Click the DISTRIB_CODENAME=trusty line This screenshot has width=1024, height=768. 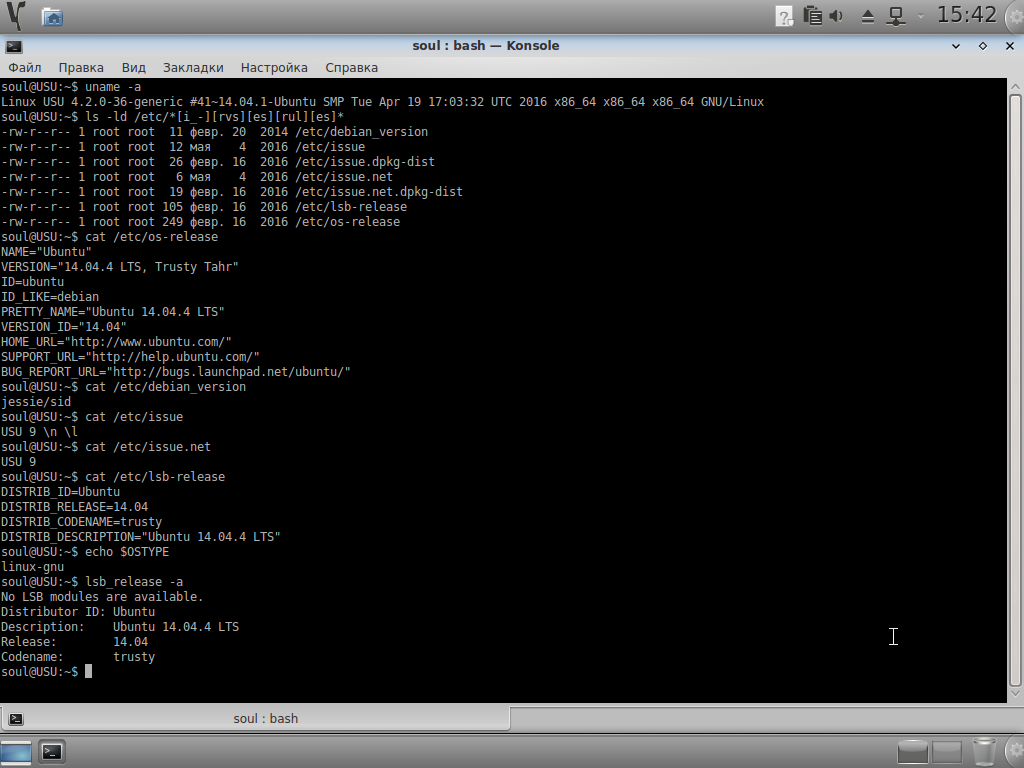tap(81, 522)
